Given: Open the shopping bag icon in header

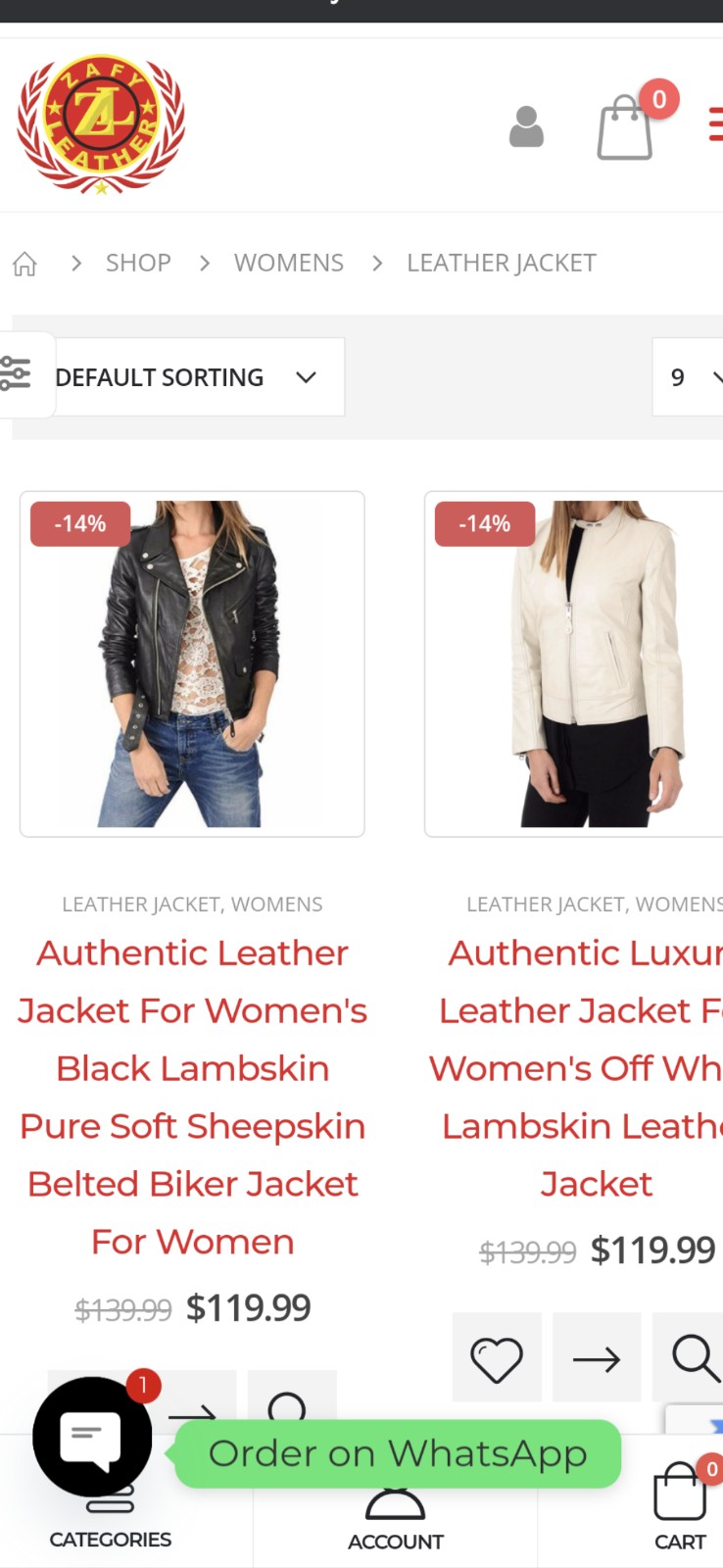Looking at the screenshot, I should tap(625, 126).
